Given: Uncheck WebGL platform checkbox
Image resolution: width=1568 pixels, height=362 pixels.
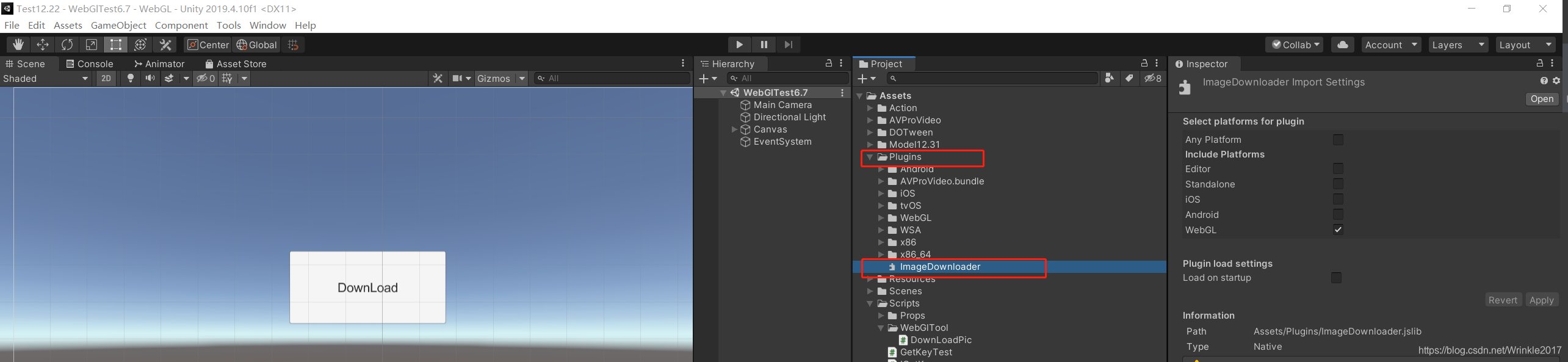Looking at the screenshot, I should pyautogui.click(x=1338, y=230).
